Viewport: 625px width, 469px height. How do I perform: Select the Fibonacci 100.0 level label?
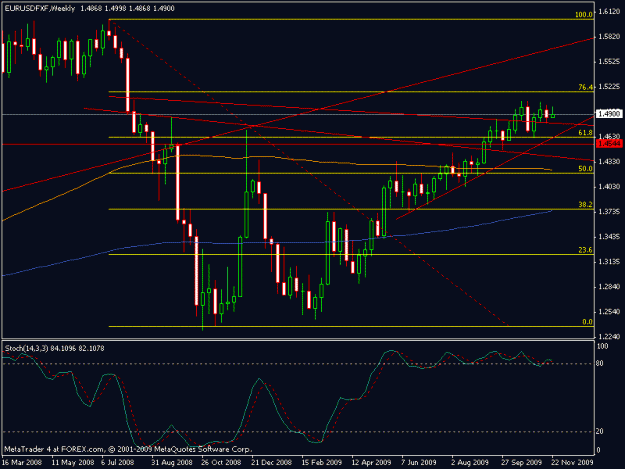[584, 15]
